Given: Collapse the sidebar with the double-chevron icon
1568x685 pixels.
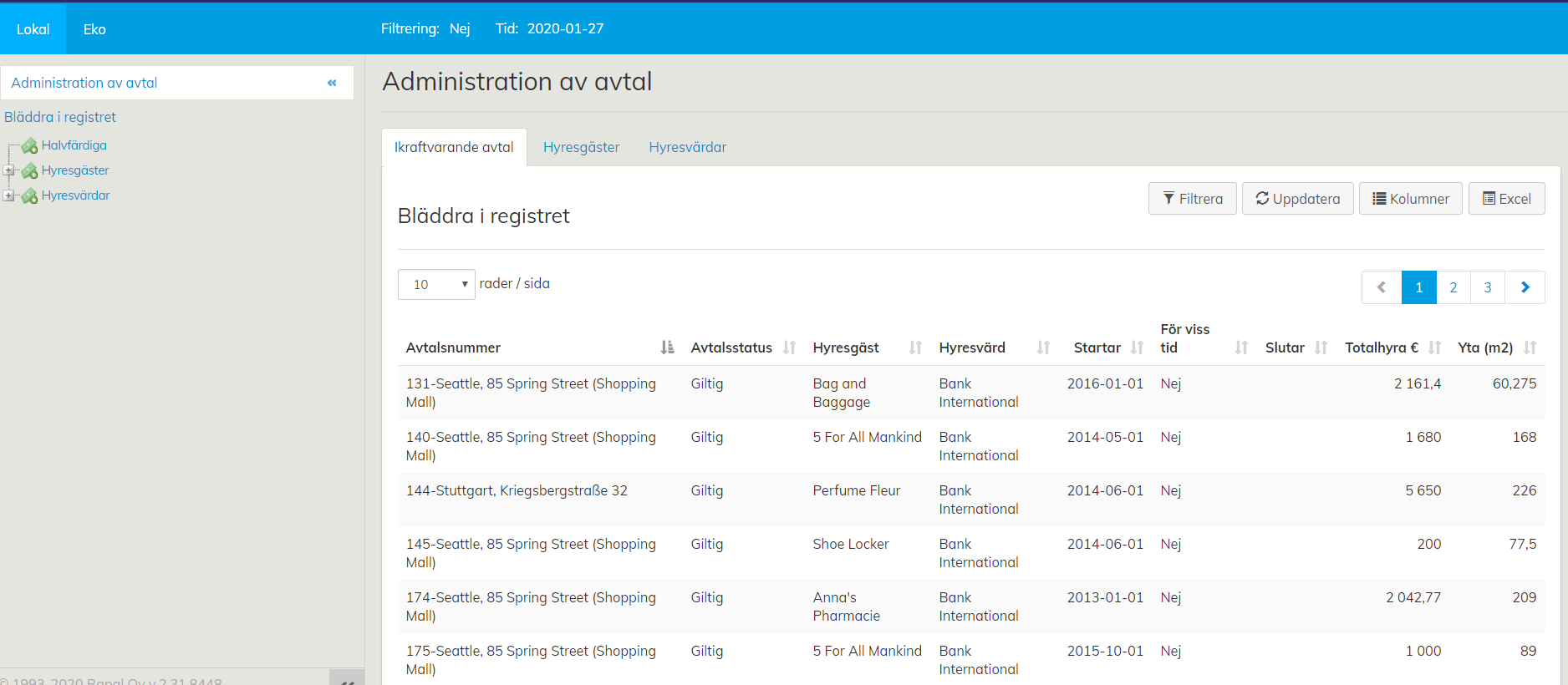Looking at the screenshot, I should click(x=332, y=83).
